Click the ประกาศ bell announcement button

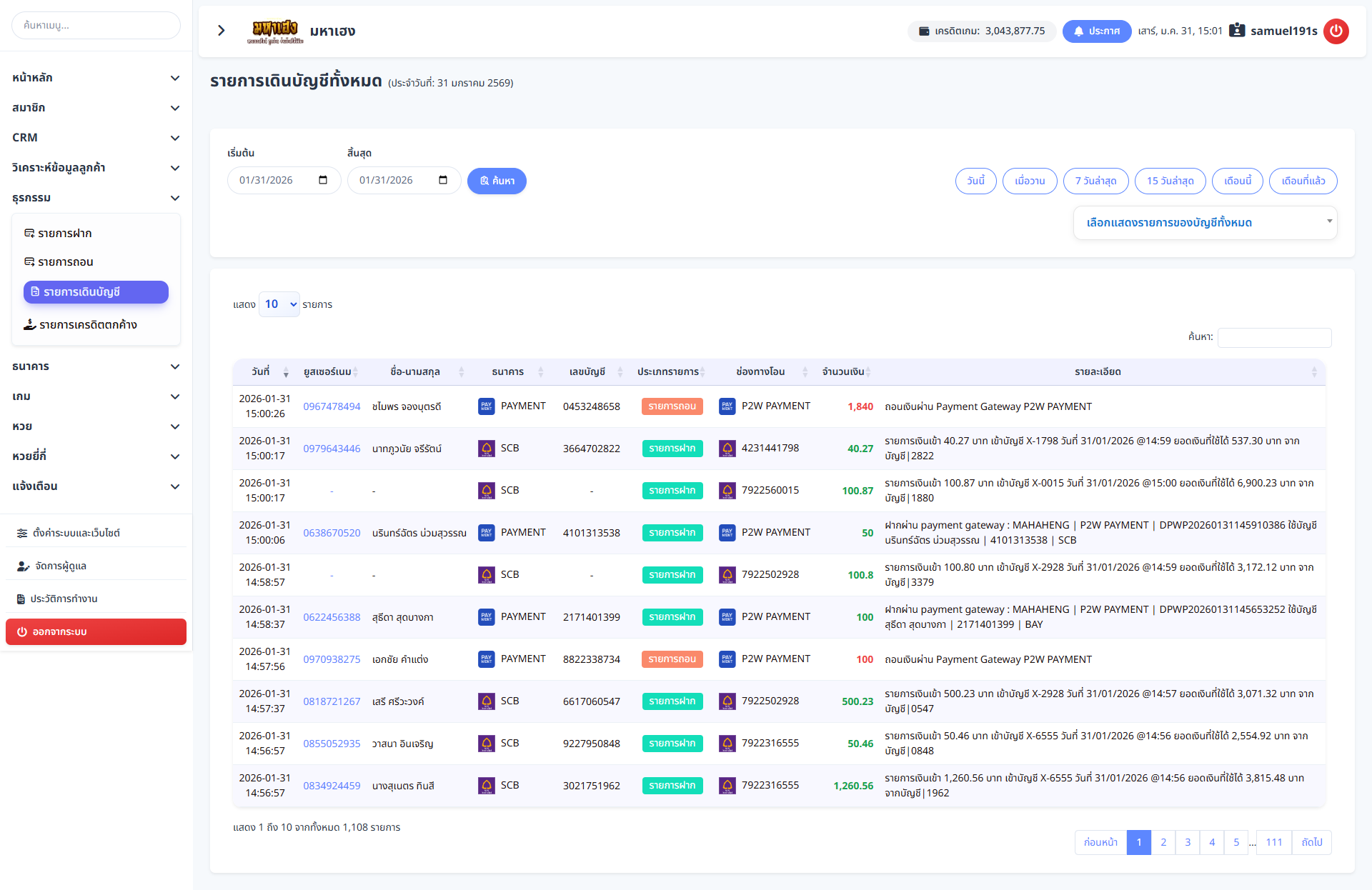pyautogui.click(x=1096, y=31)
